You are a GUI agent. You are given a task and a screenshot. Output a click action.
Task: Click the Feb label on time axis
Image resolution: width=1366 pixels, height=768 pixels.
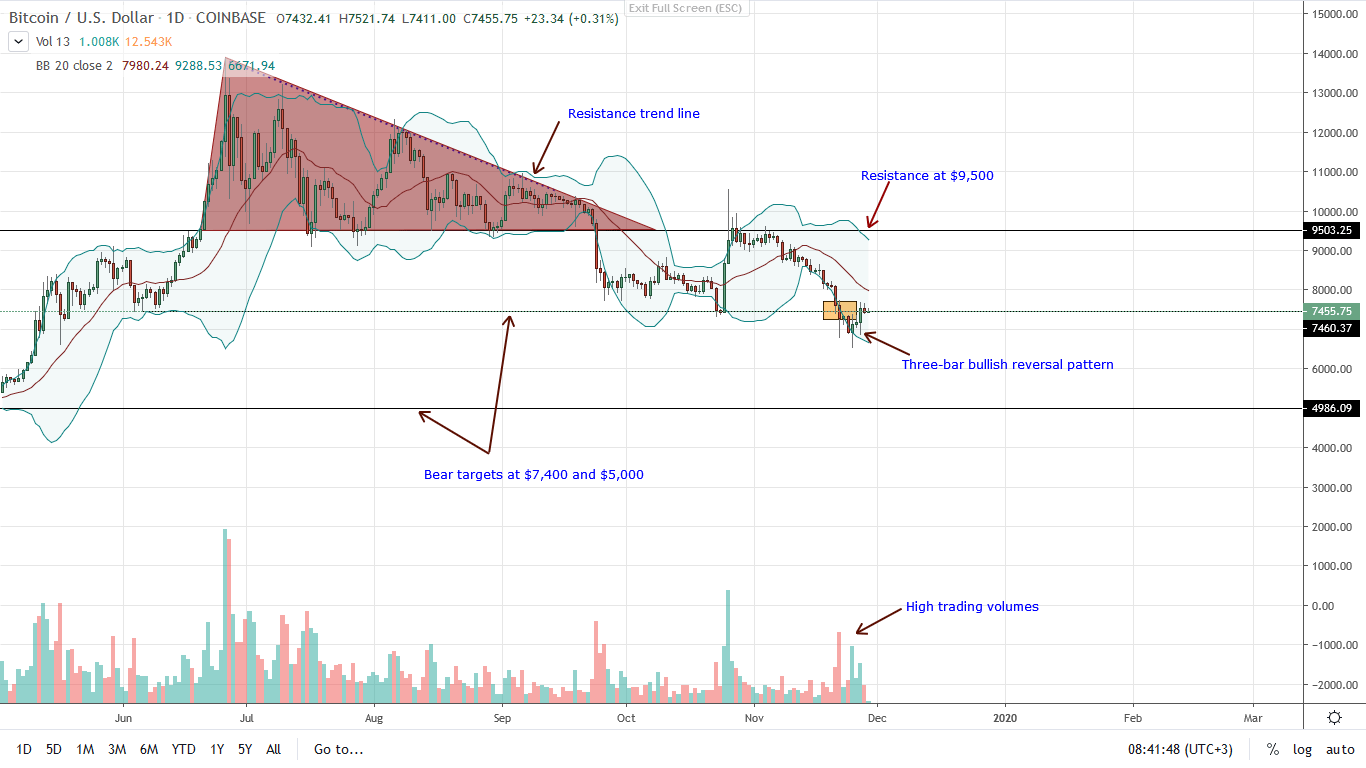tap(1131, 717)
